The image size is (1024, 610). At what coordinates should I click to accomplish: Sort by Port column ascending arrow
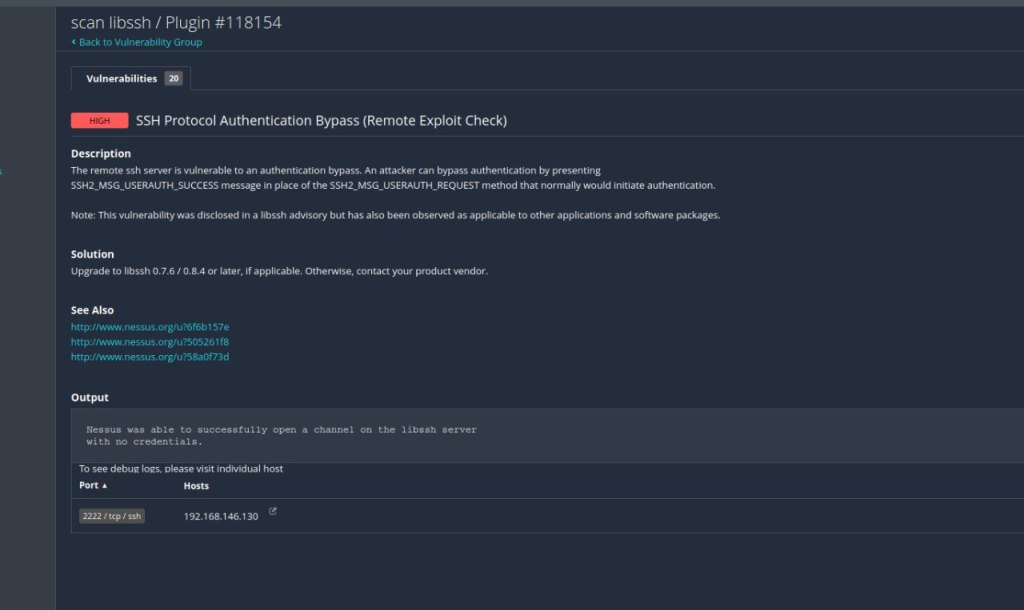[105, 486]
